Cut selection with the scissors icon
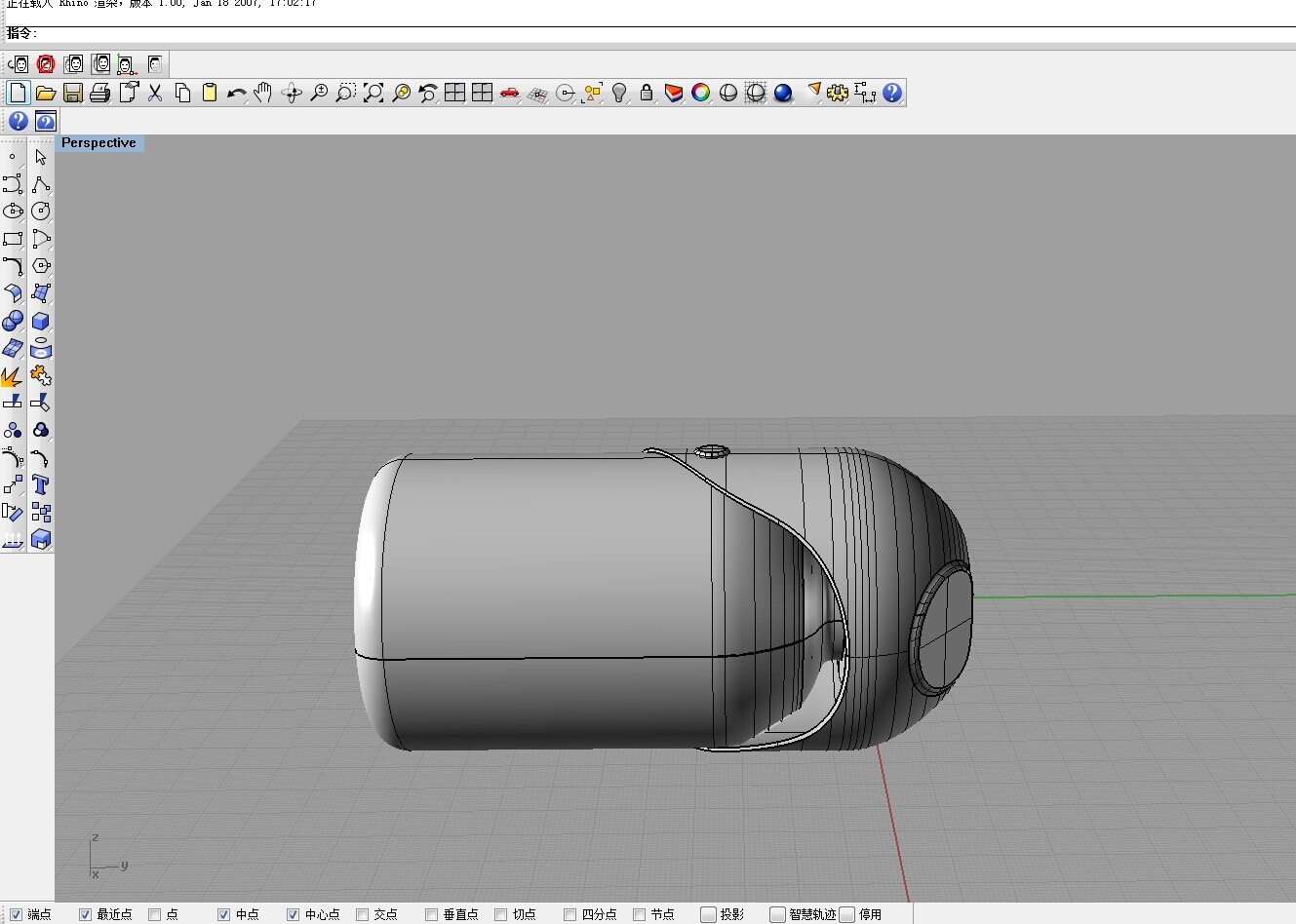The width and height of the screenshot is (1296, 924). tap(155, 93)
